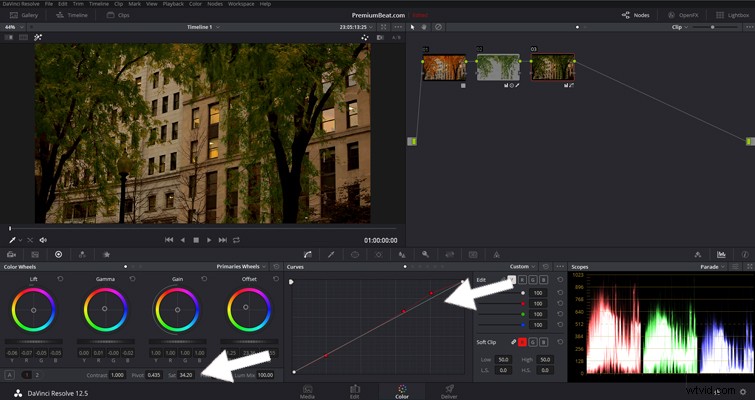The width and height of the screenshot is (755, 400).
Task: Open the Info palette icon
Action: 744,255
